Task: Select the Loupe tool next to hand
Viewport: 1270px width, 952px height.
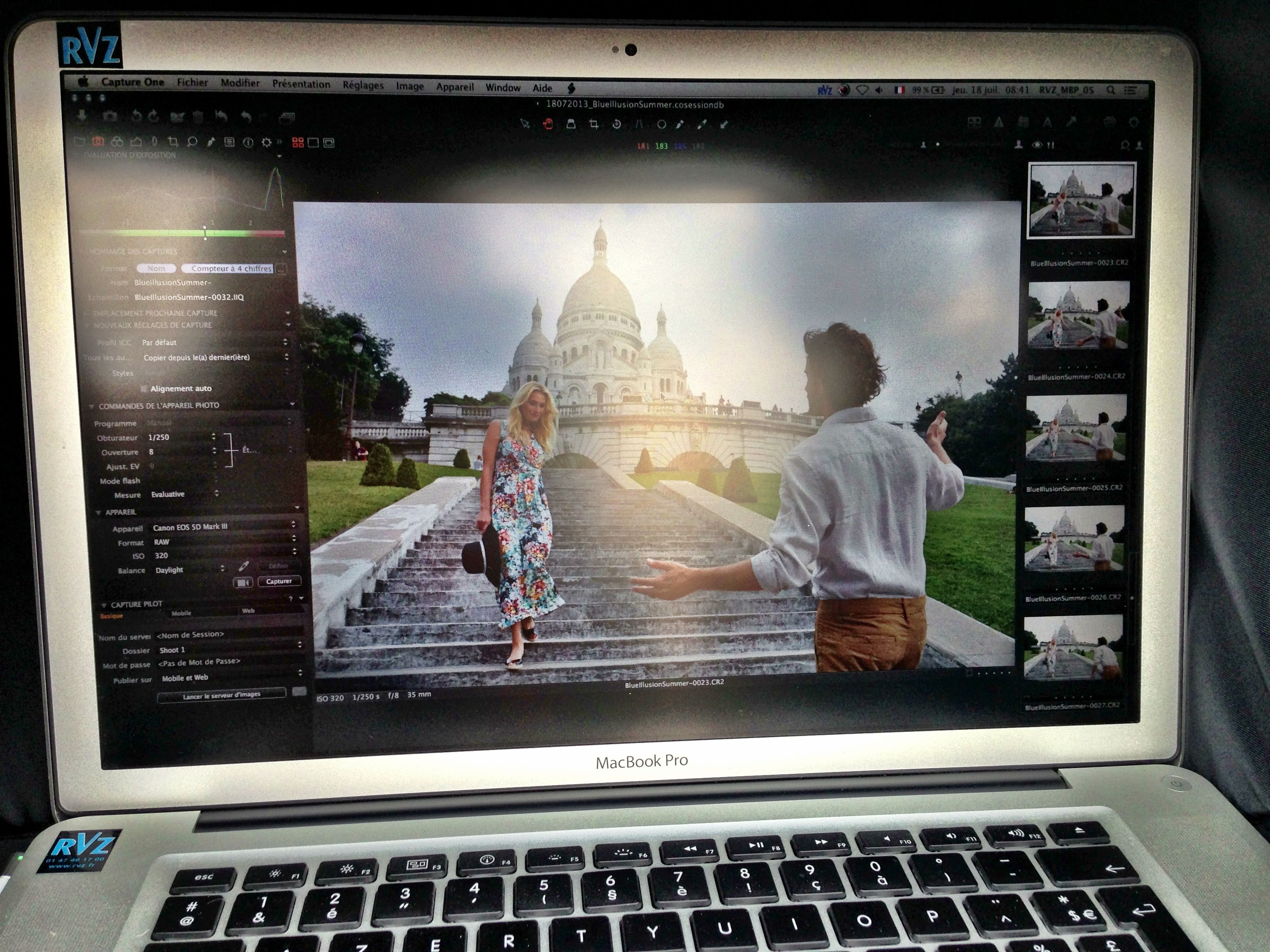Action: click(x=571, y=124)
